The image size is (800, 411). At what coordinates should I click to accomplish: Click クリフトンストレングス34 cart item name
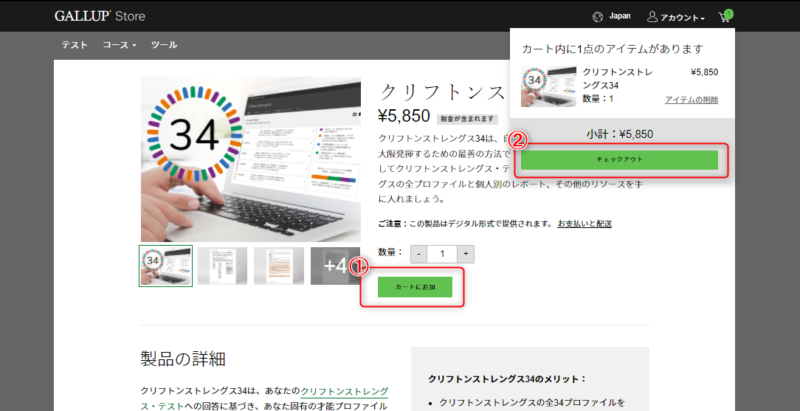[x=617, y=79]
